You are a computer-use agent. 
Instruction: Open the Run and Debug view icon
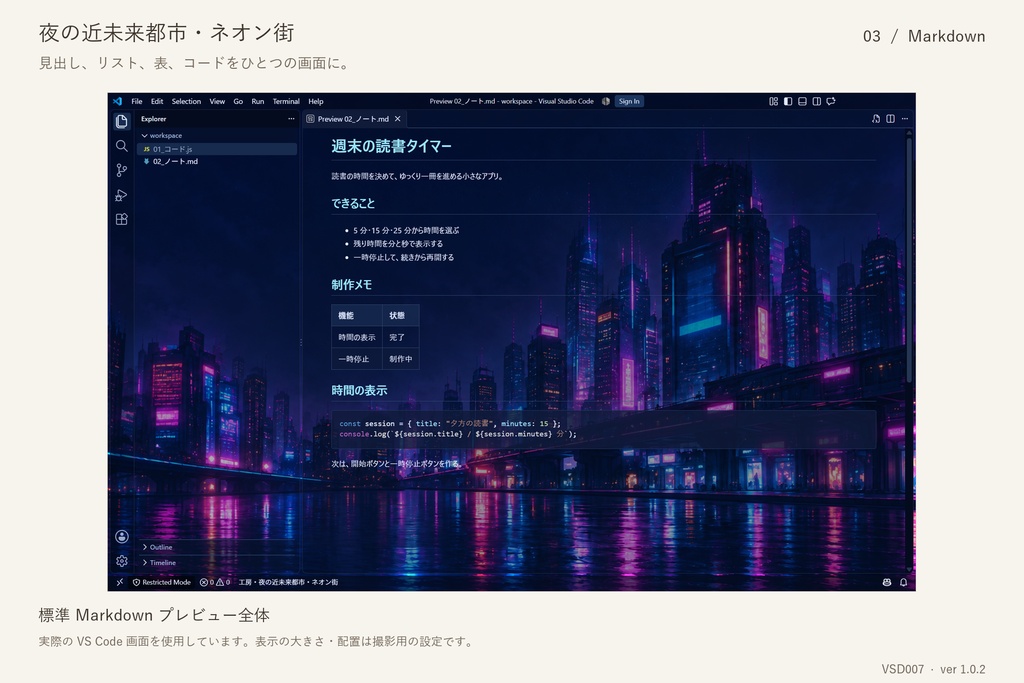point(121,195)
